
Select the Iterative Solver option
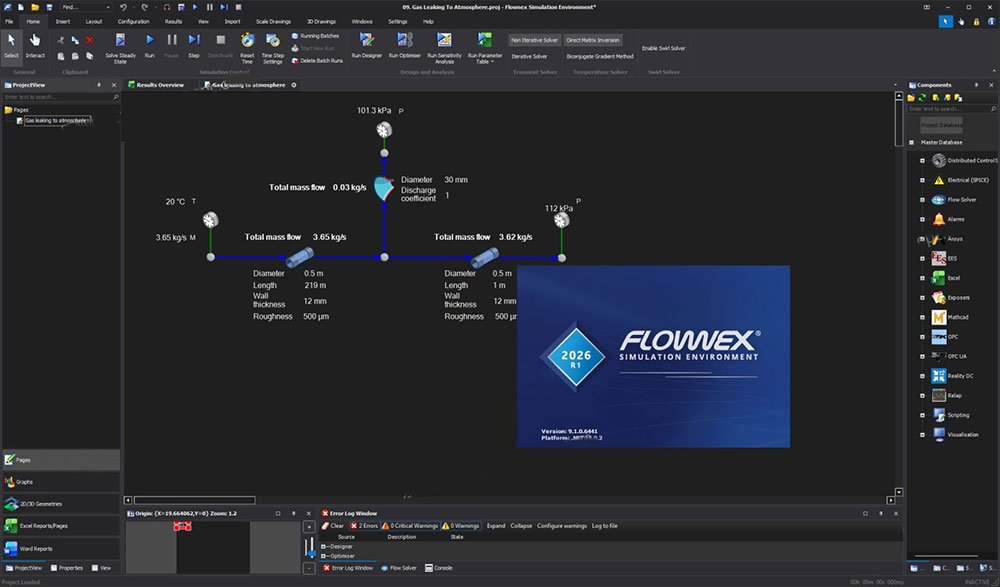(x=529, y=56)
